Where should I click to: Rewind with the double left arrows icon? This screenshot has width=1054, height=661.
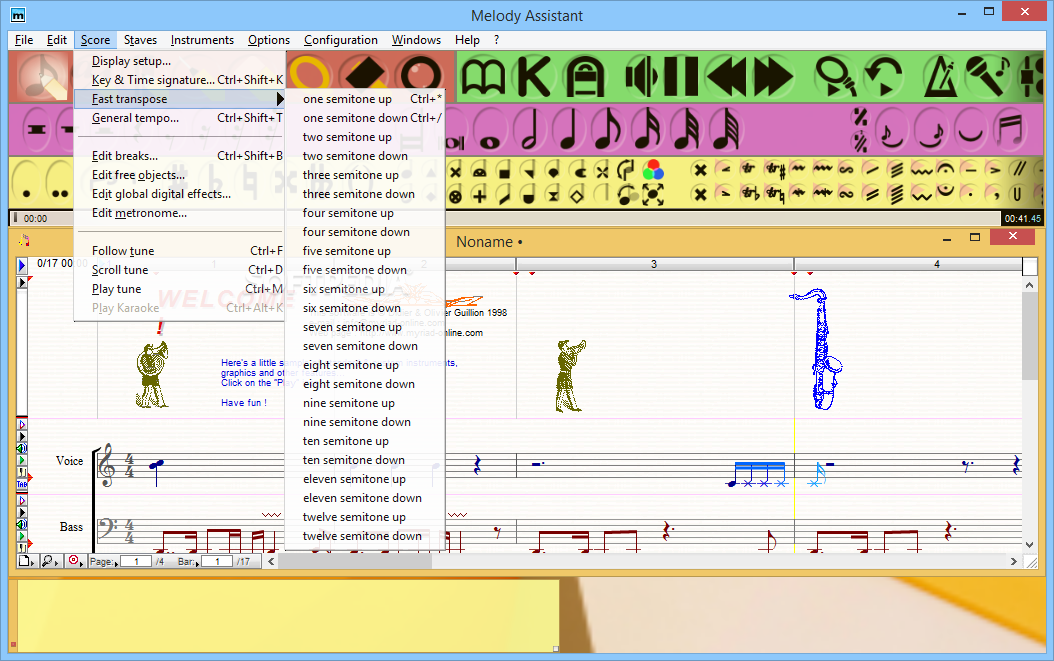coord(726,77)
